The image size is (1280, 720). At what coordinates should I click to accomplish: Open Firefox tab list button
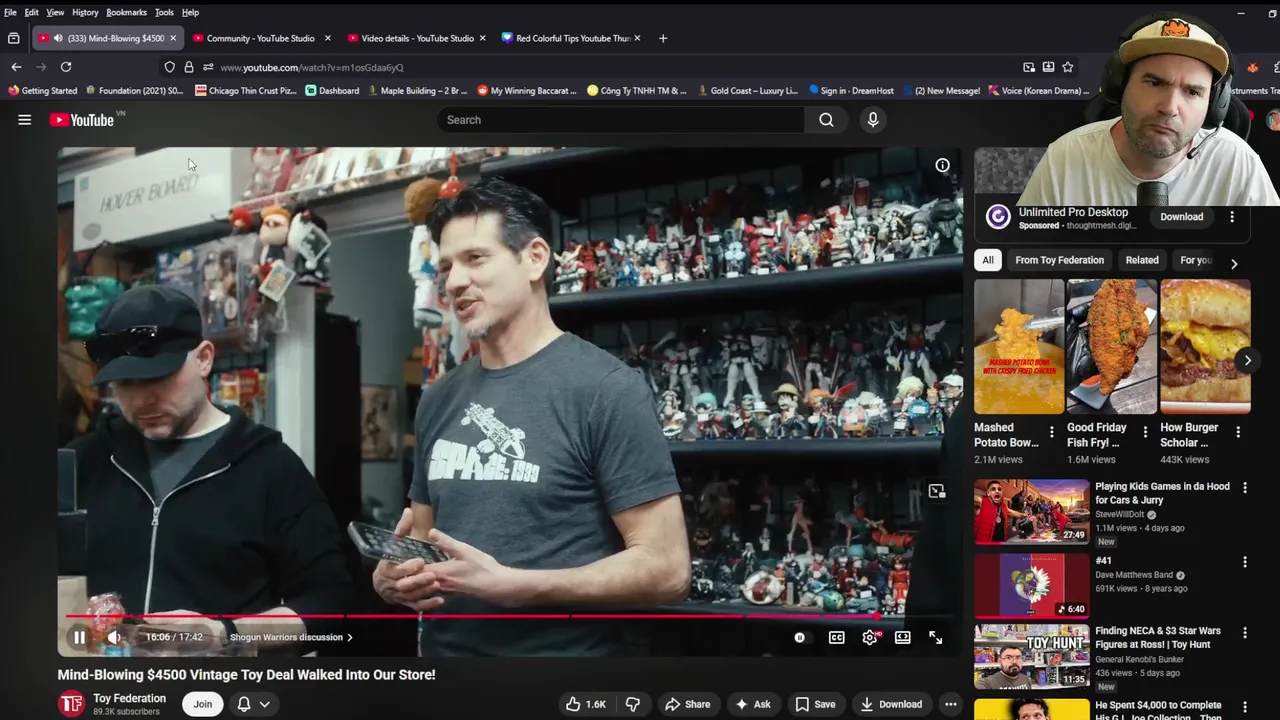coord(13,38)
